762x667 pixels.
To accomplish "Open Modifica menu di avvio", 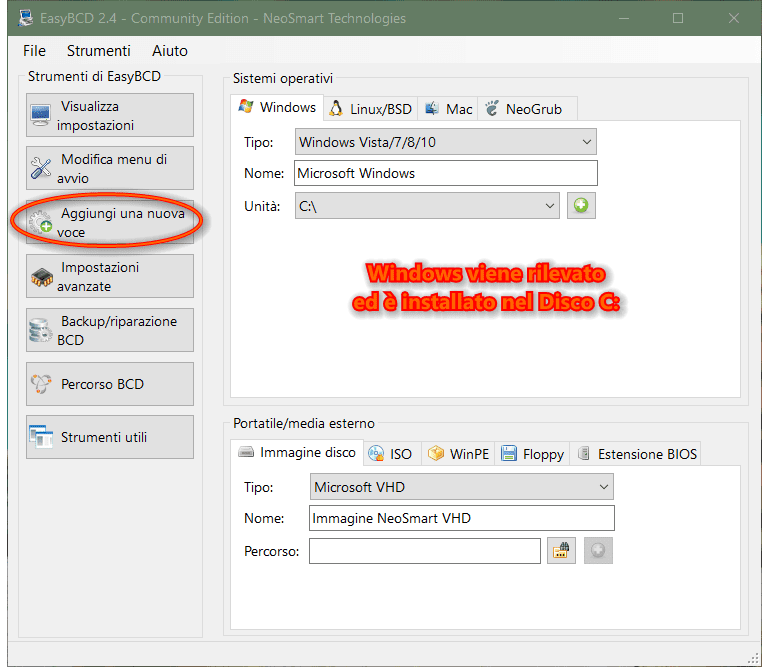I will 110,168.
